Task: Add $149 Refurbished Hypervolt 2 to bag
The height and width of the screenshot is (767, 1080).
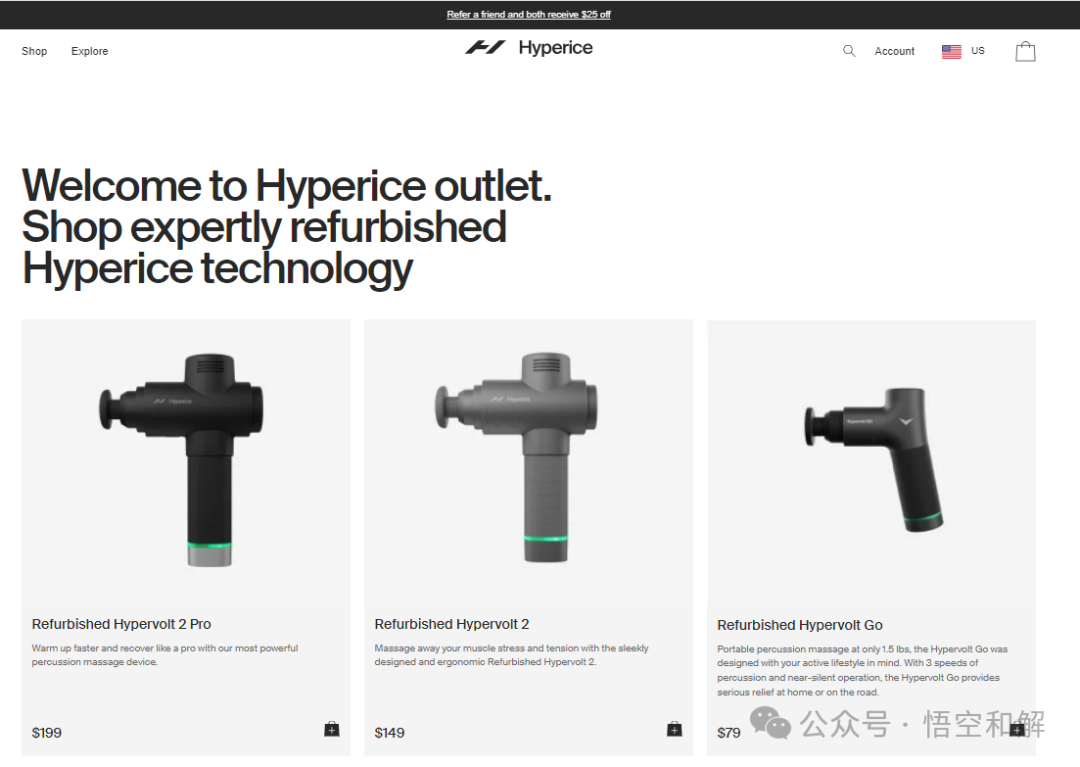Action: coord(674,729)
